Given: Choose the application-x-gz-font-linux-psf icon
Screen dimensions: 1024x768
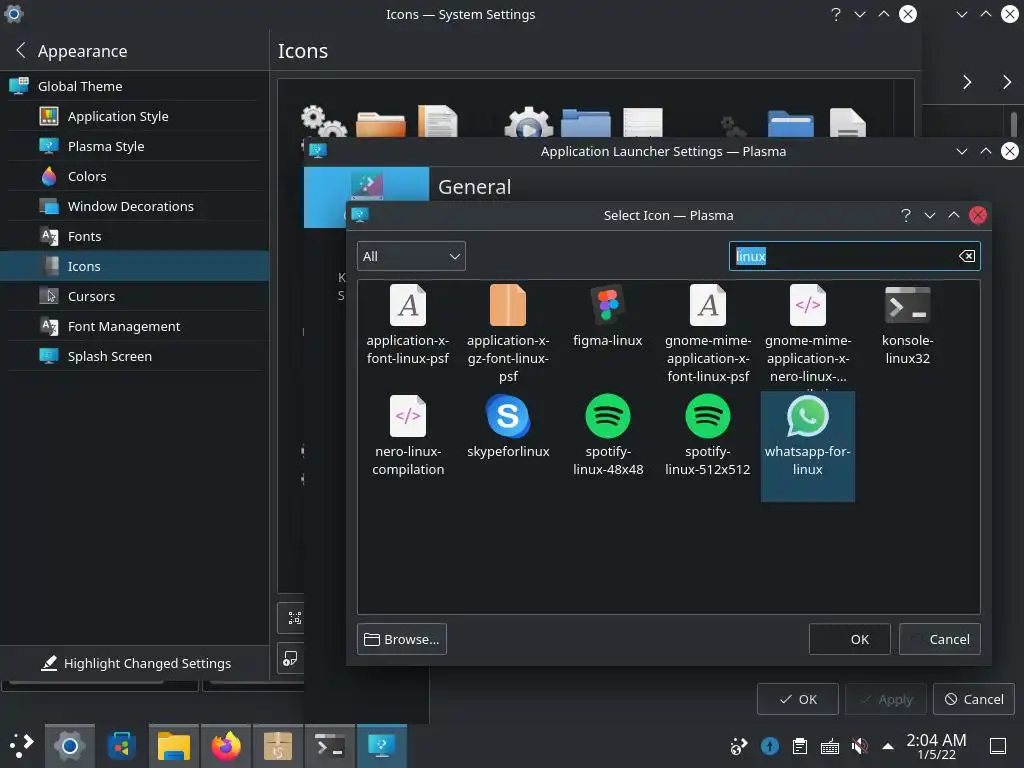Looking at the screenshot, I should tap(507, 324).
